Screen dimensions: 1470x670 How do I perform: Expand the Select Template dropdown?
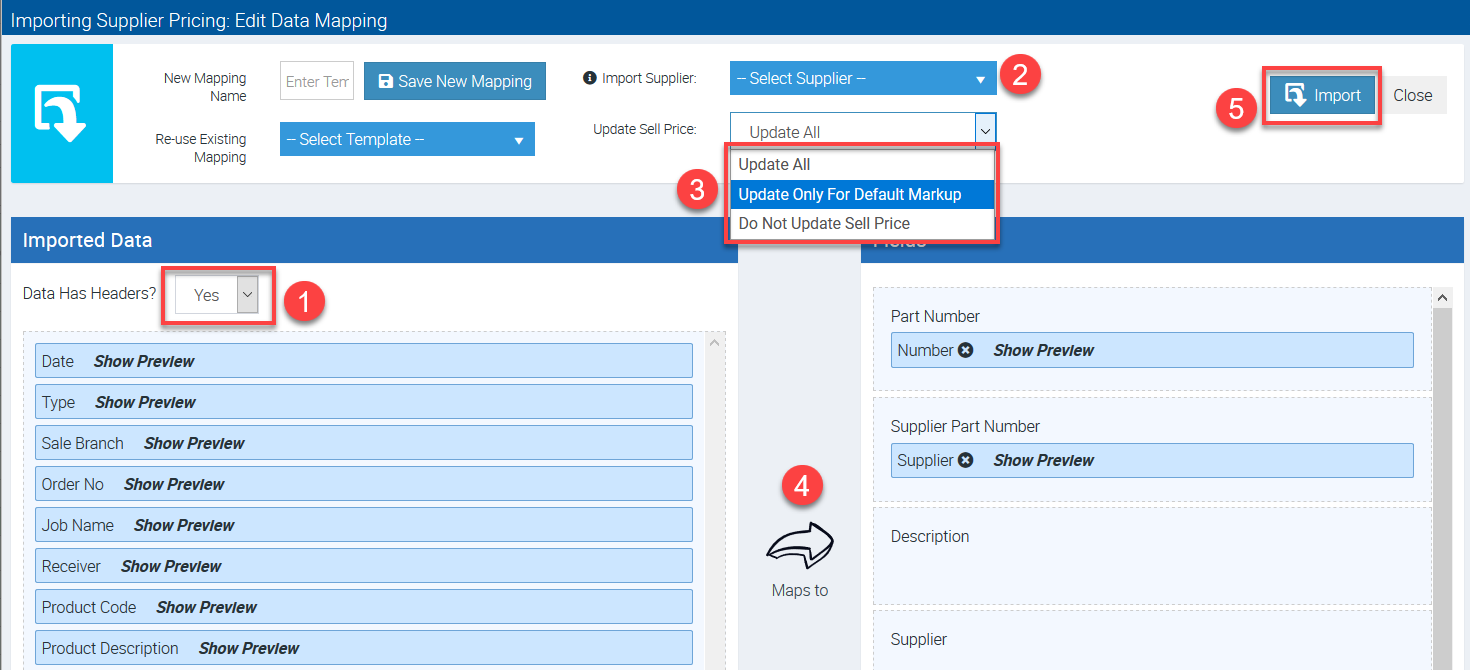click(x=406, y=140)
